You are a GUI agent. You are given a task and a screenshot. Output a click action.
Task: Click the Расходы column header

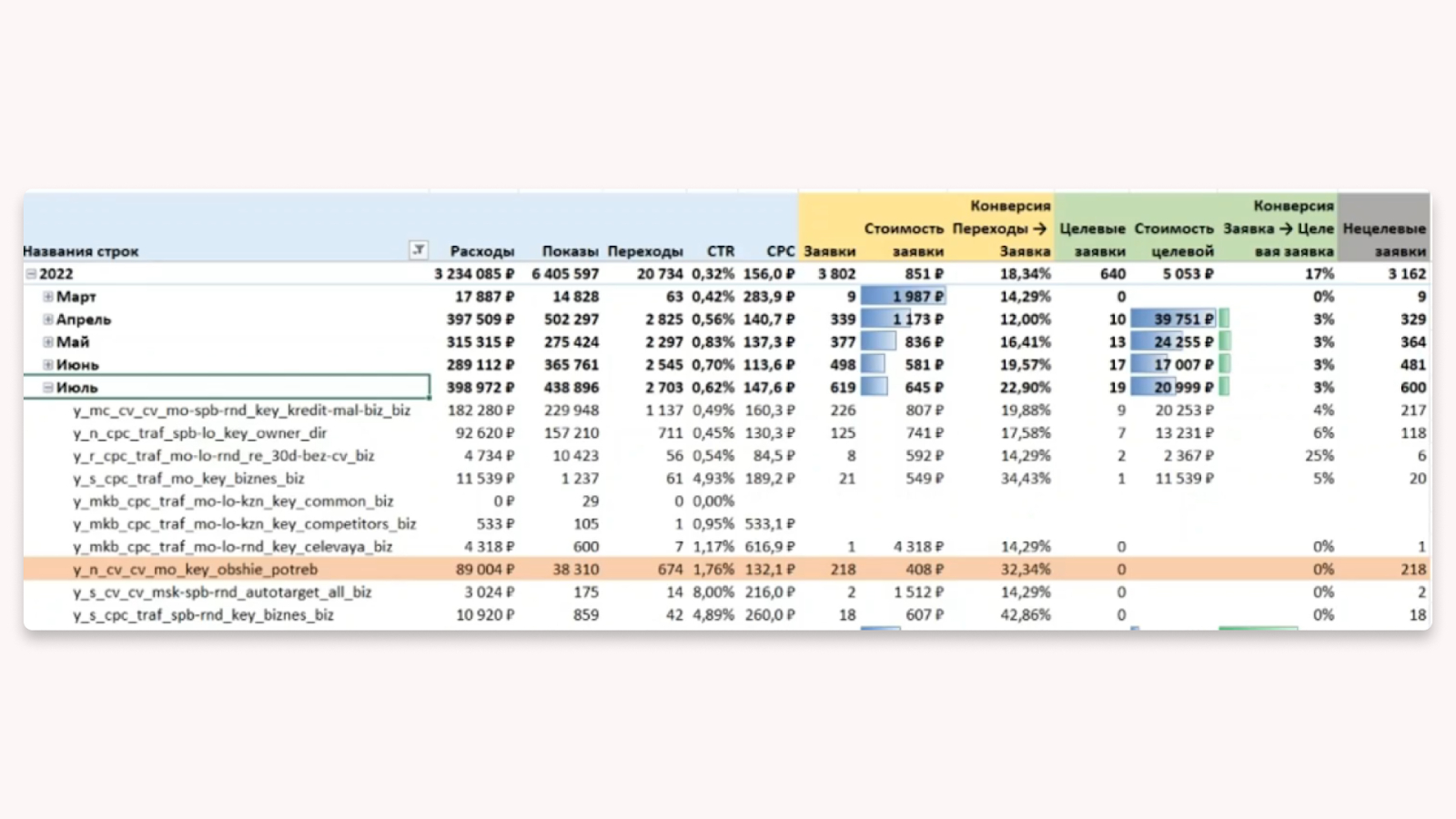point(481,251)
